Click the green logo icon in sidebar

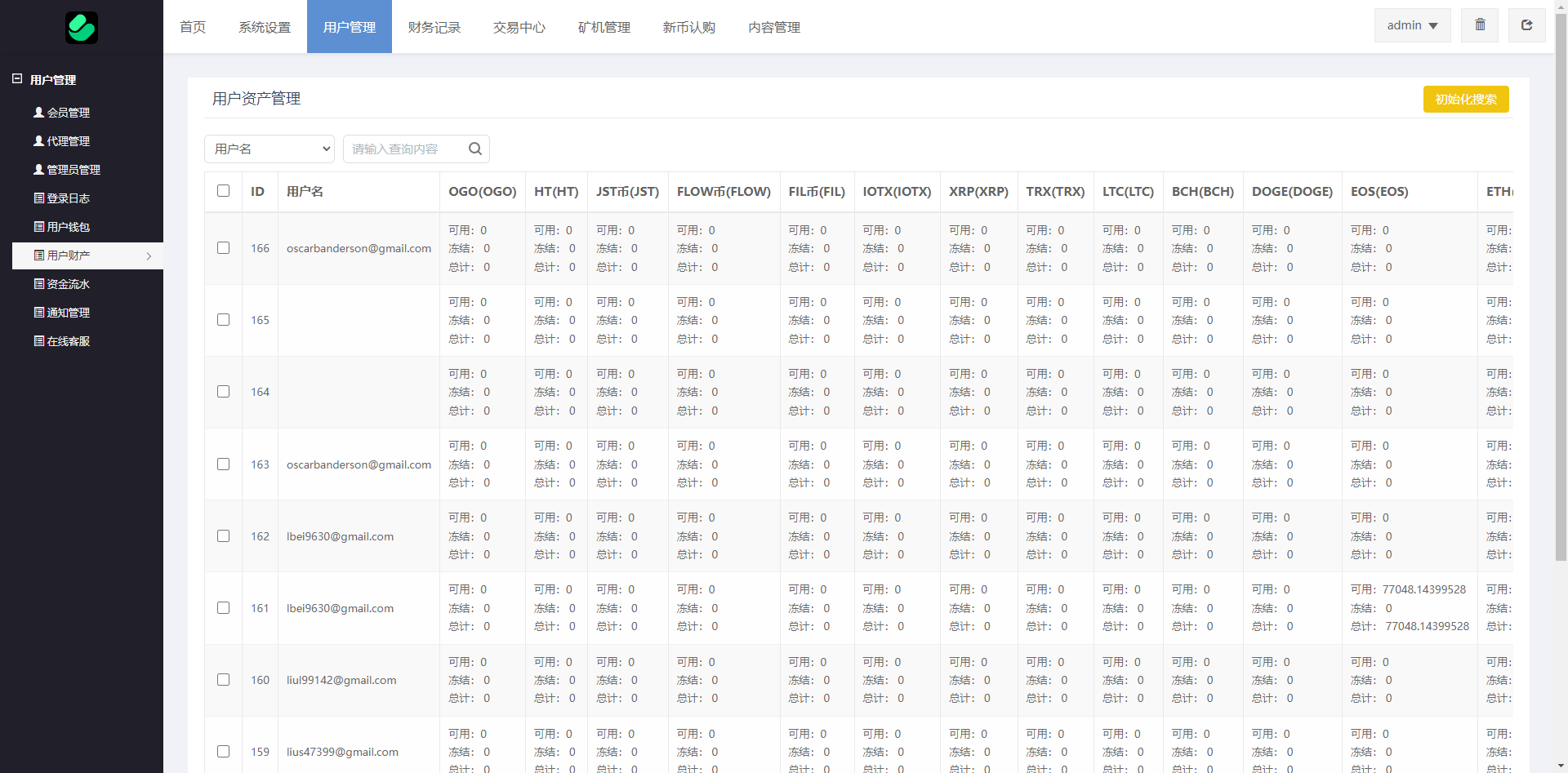(x=82, y=28)
